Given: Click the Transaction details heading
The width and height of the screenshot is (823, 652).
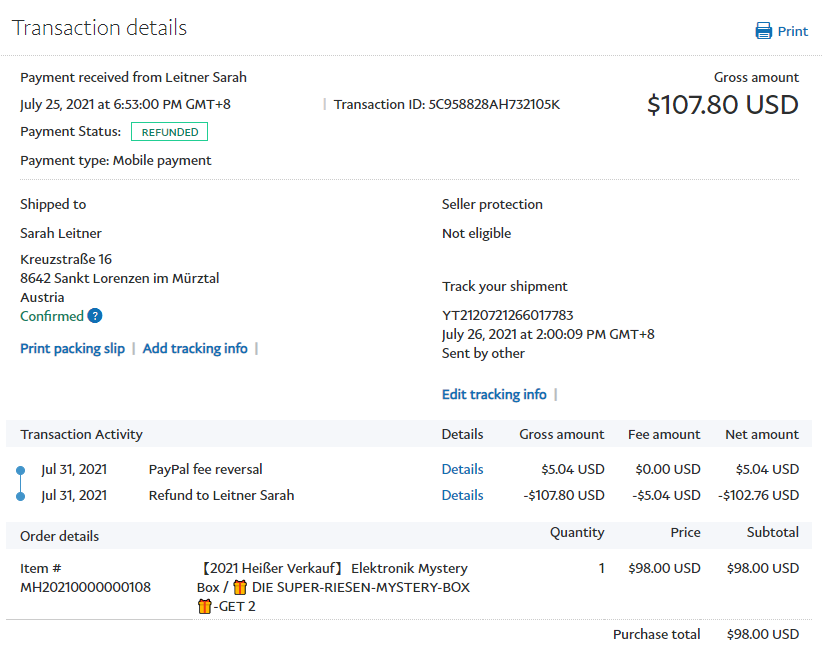Looking at the screenshot, I should tap(99, 27).
